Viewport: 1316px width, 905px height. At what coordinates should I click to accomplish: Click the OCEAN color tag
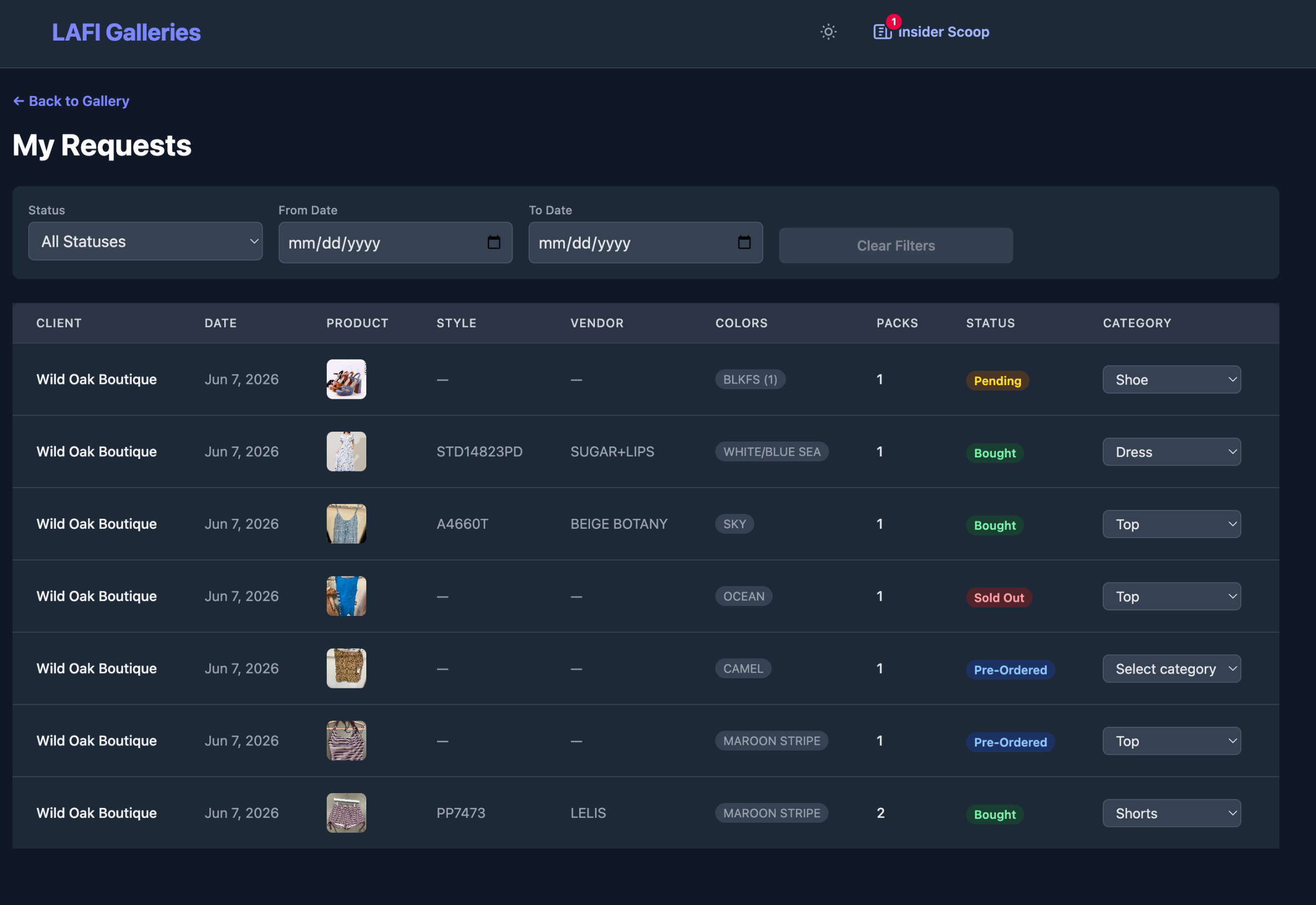pyautogui.click(x=744, y=596)
